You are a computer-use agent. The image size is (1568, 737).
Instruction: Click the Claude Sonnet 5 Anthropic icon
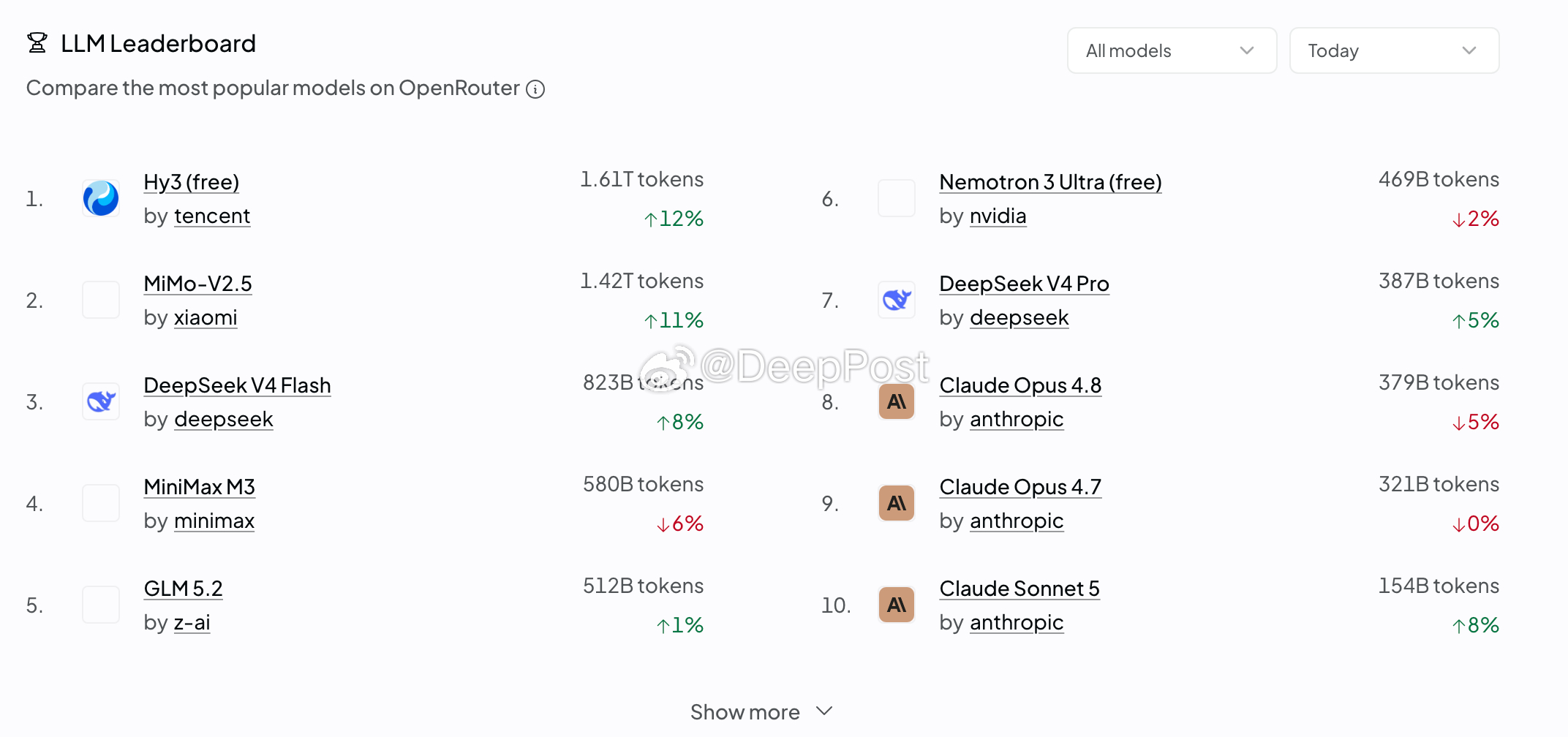point(897,605)
